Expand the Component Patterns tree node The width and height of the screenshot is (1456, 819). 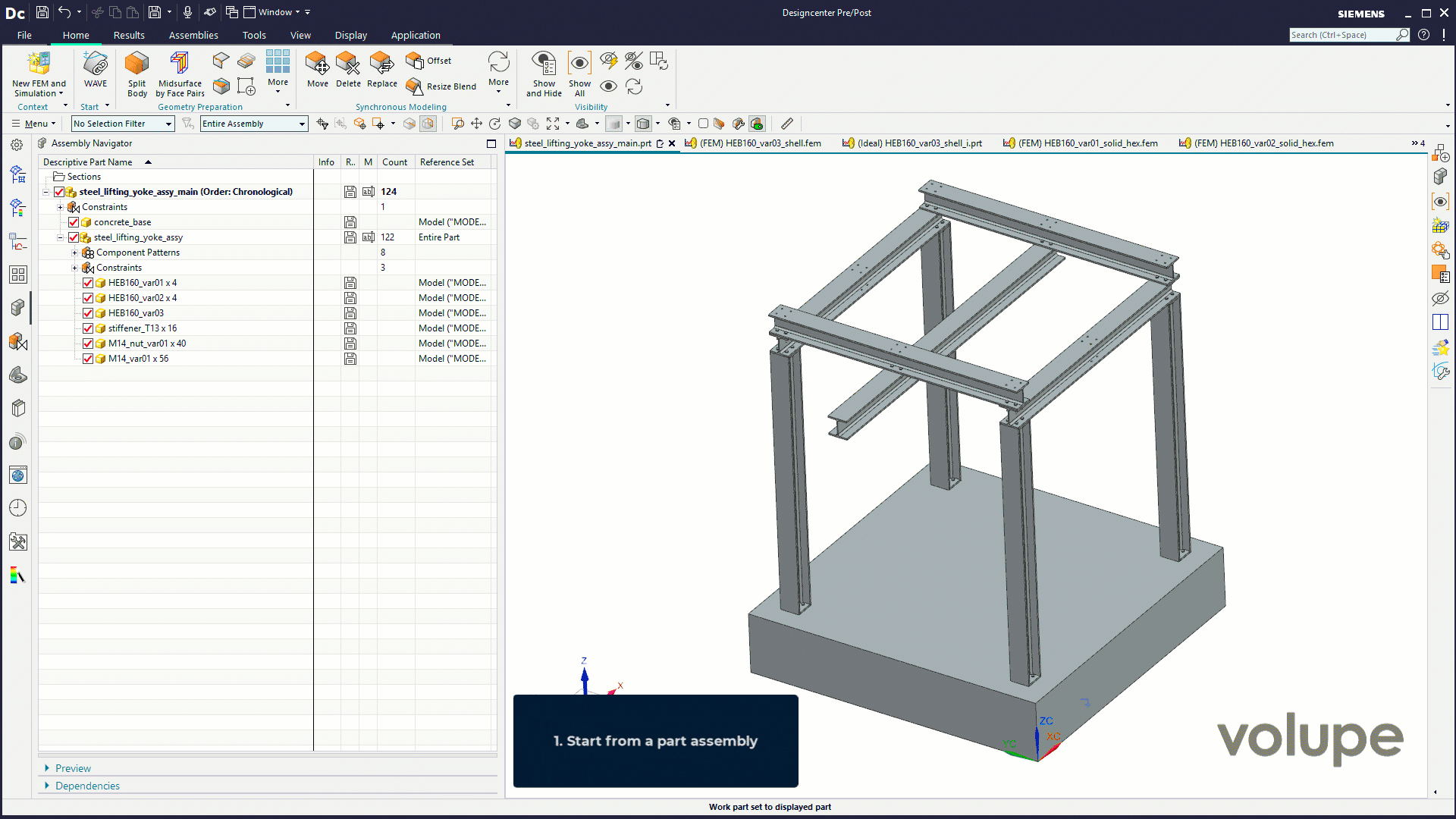[74, 253]
